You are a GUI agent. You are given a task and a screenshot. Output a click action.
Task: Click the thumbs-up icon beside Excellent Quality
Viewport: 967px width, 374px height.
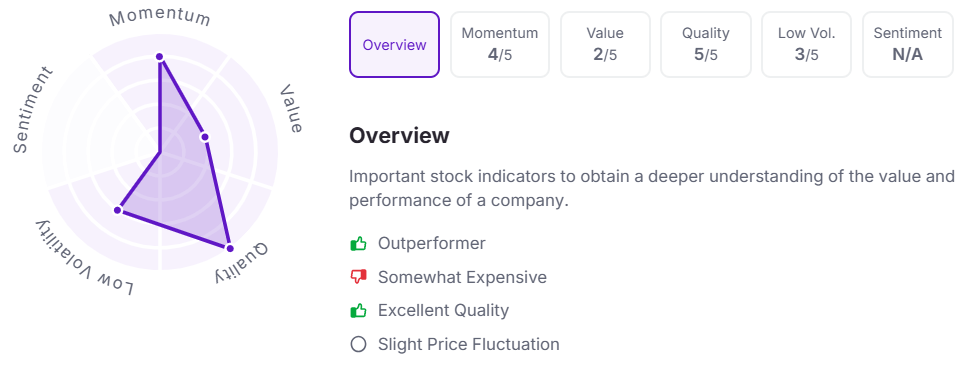(x=358, y=310)
